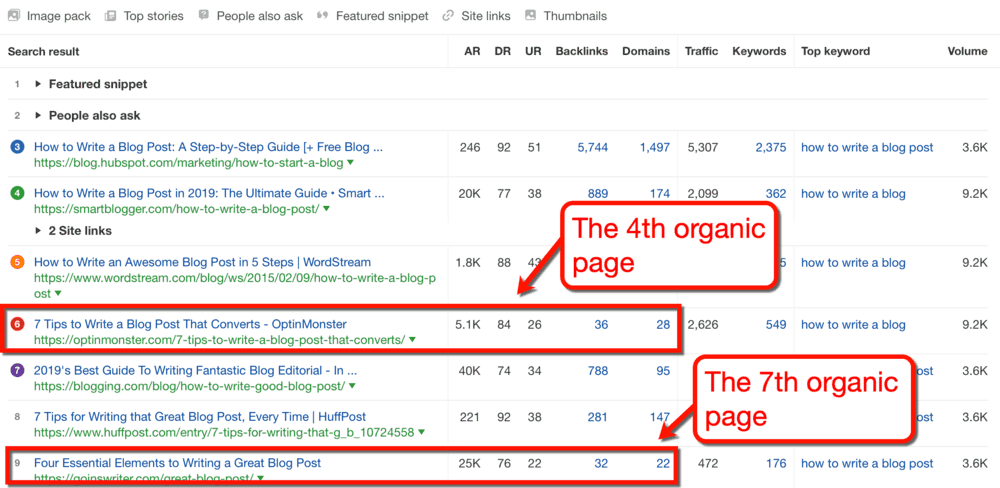The width and height of the screenshot is (1000, 488).
Task: Expand the People also ask row
Action: [x=38, y=116]
